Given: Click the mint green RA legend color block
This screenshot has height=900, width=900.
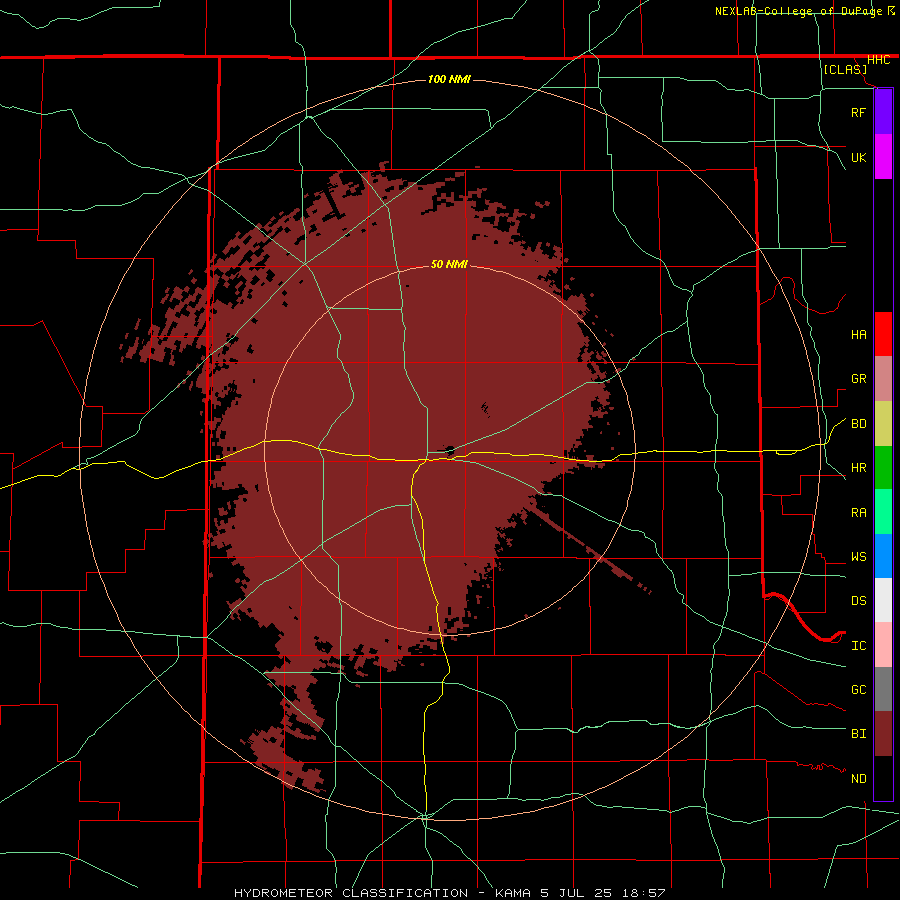Looking at the screenshot, I should click(x=883, y=512).
